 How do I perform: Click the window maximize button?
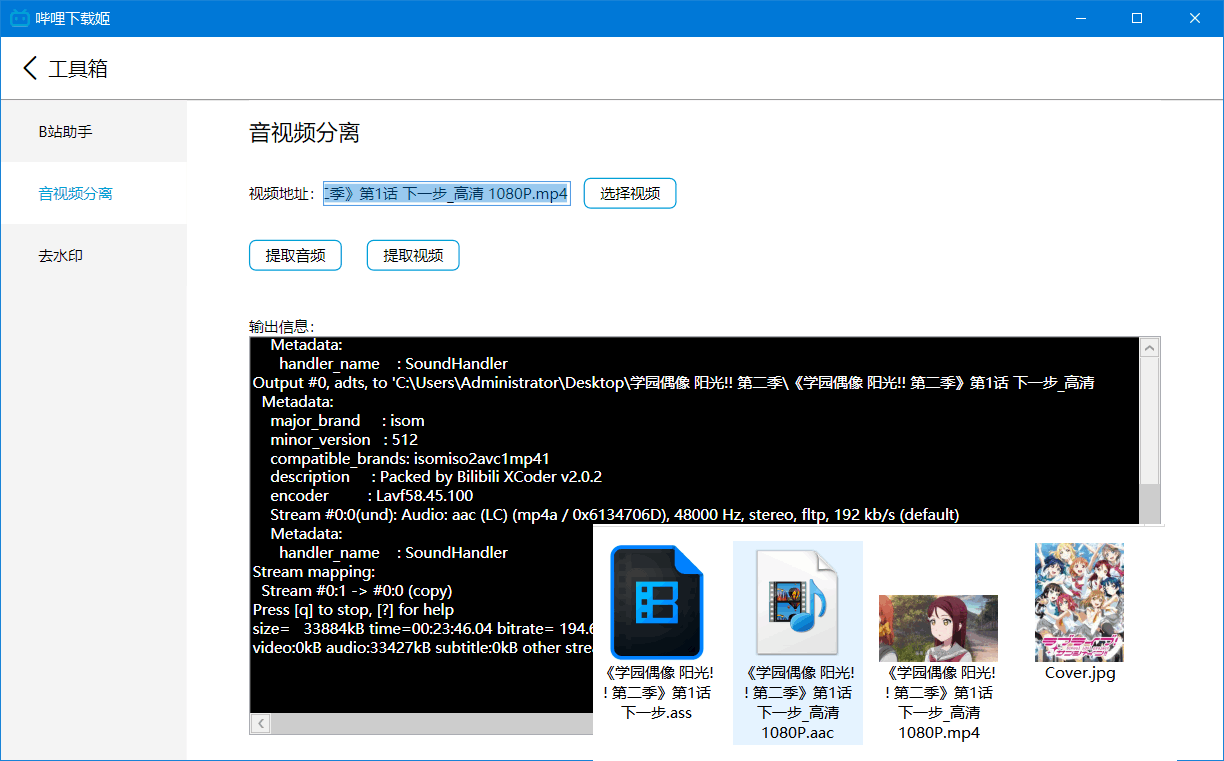[1136, 17]
